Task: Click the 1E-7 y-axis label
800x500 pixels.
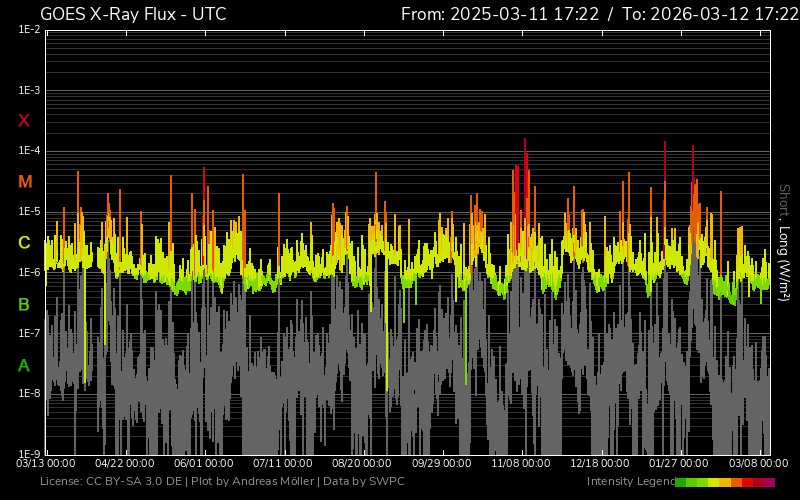Action: 29,333
